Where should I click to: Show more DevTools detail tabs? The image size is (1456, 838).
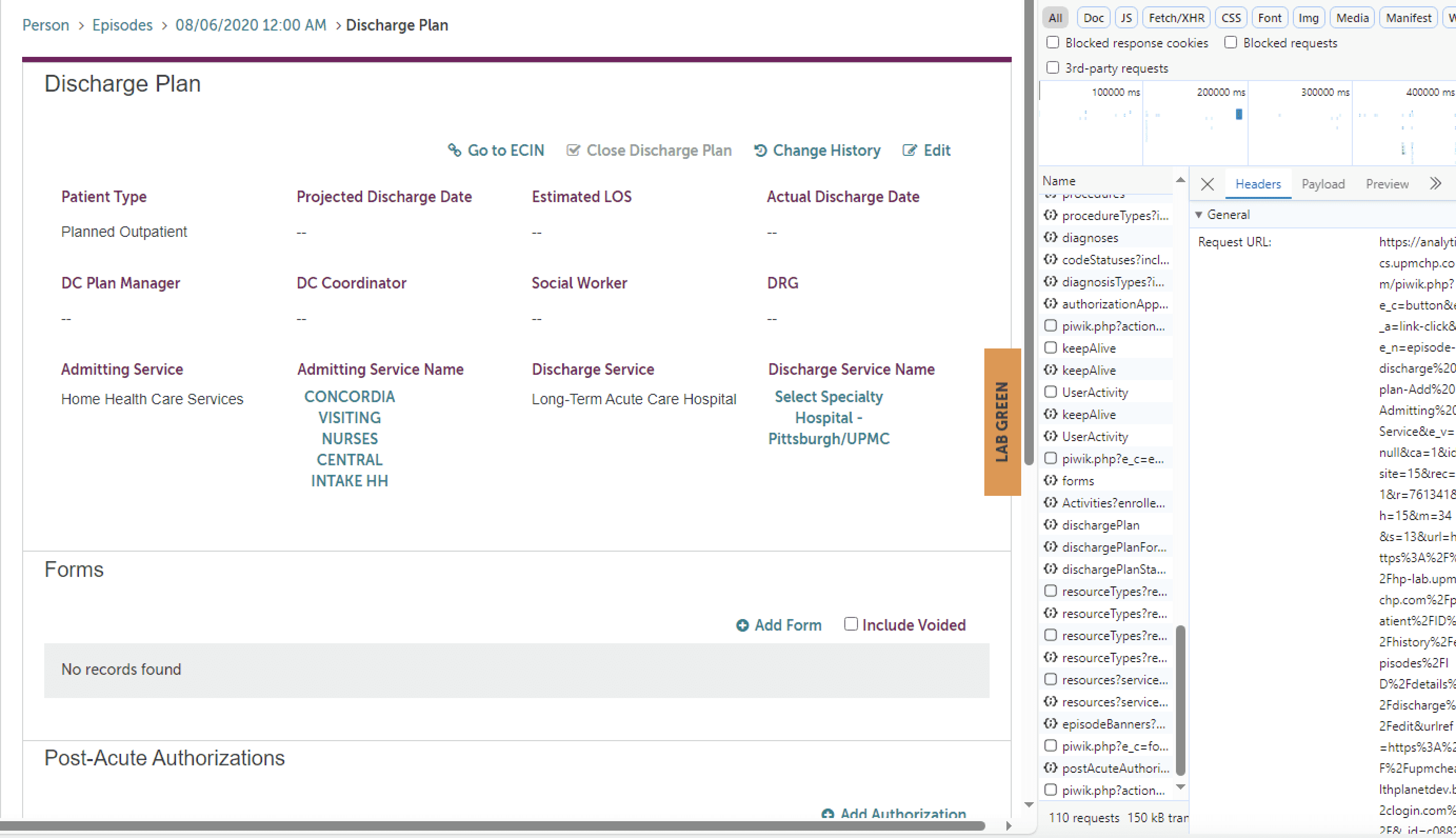1435,184
